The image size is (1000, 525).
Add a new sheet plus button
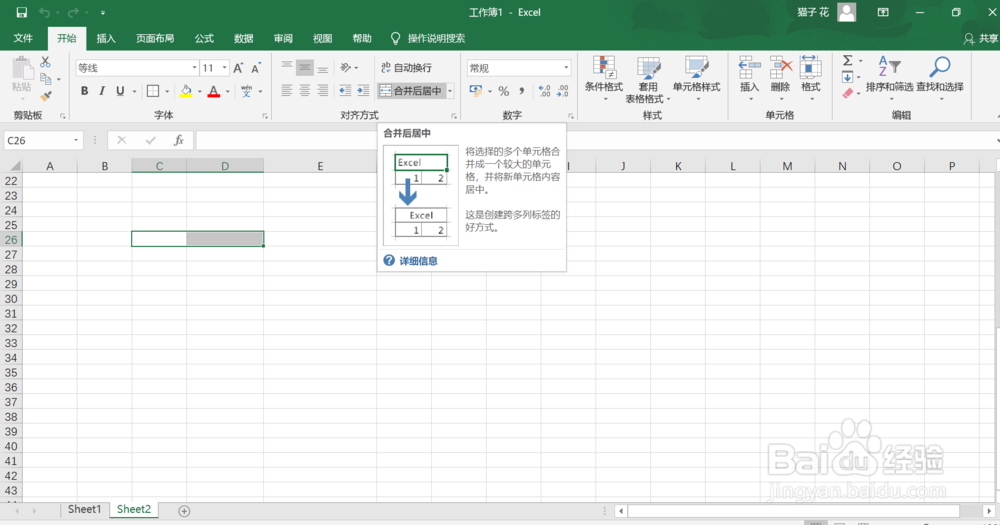[x=184, y=511]
